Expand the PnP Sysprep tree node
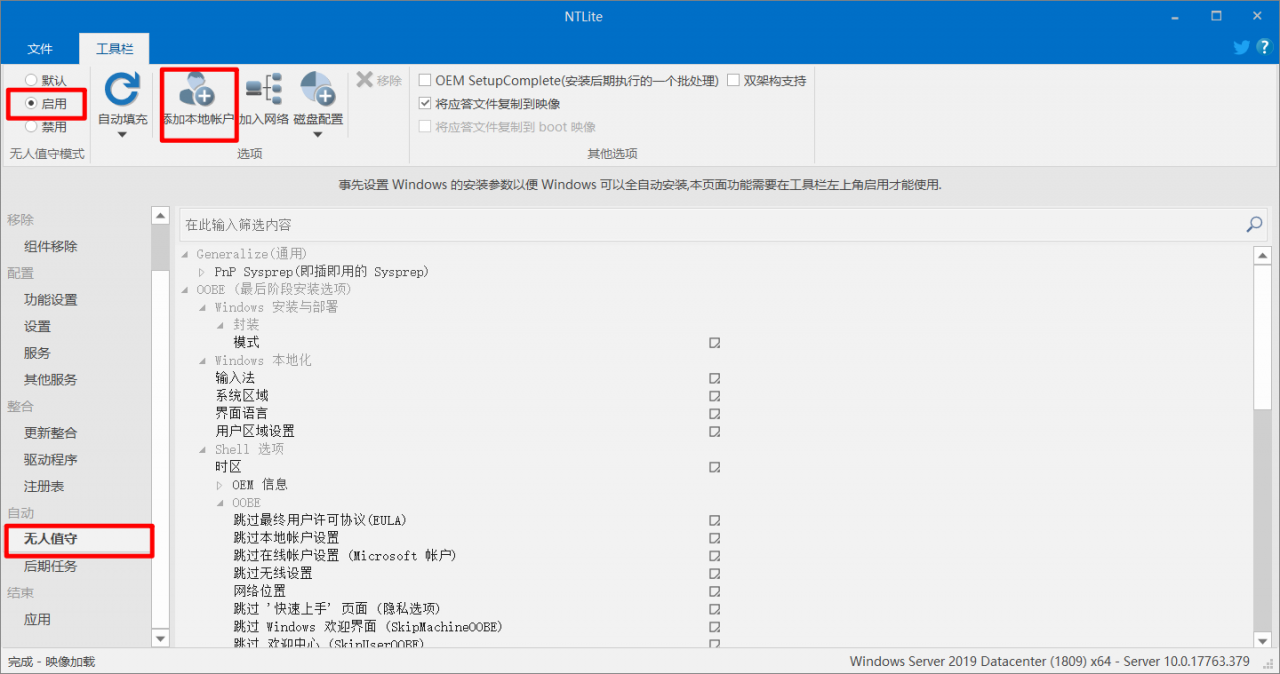 [202, 272]
